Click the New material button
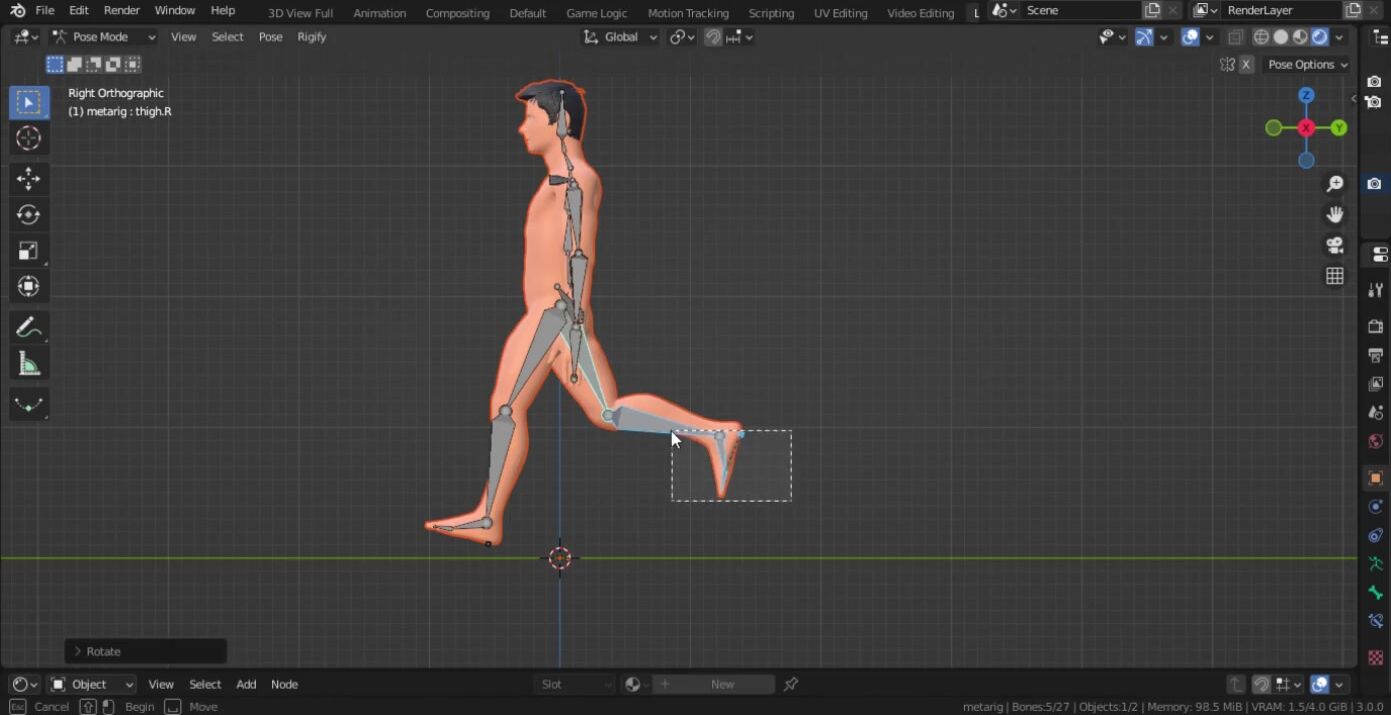Image resolution: width=1391 pixels, height=715 pixels. pyautogui.click(x=722, y=684)
